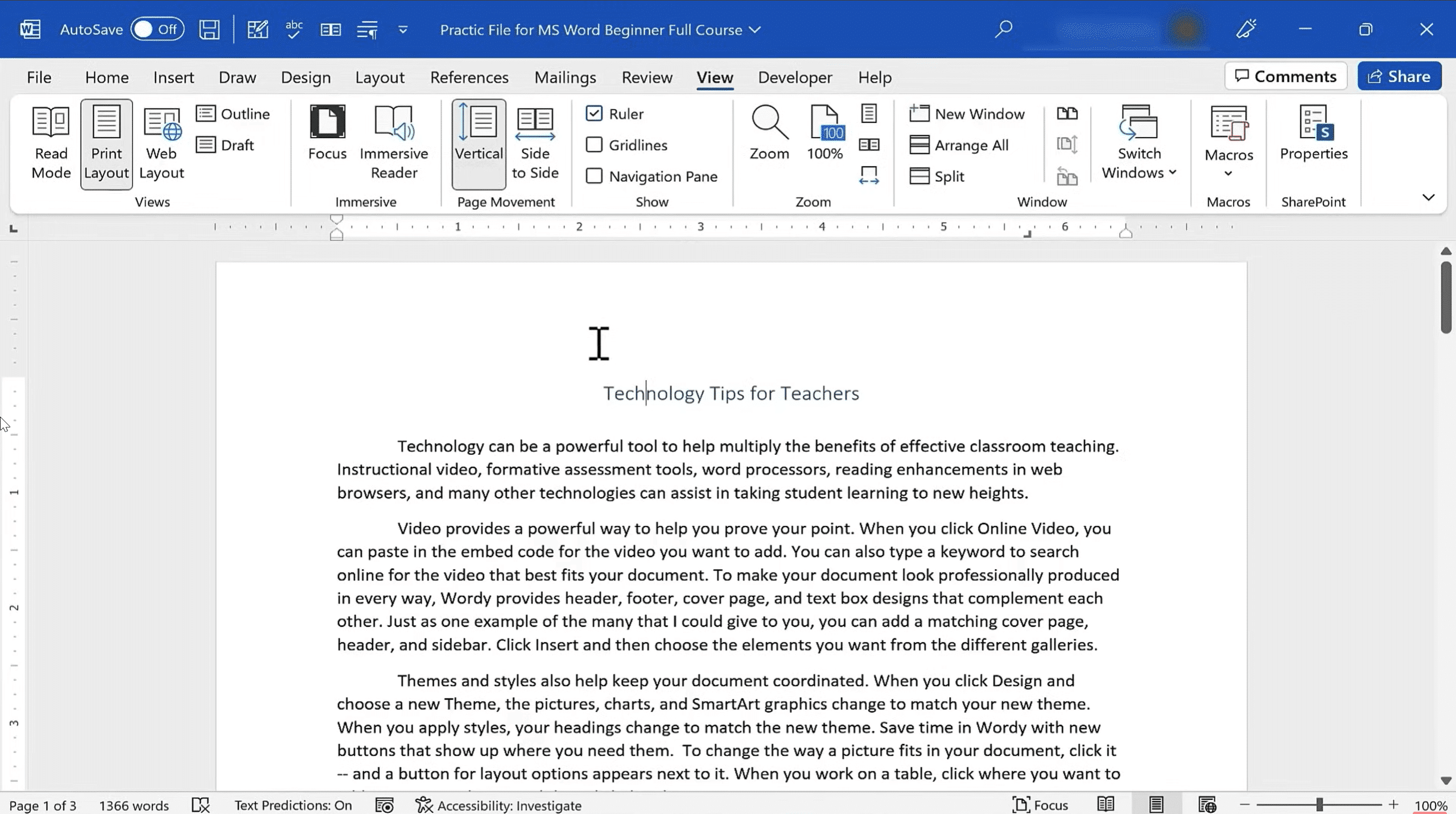Open the Layout ribbon tab
Viewport: 1456px width, 814px height.
click(x=380, y=77)
